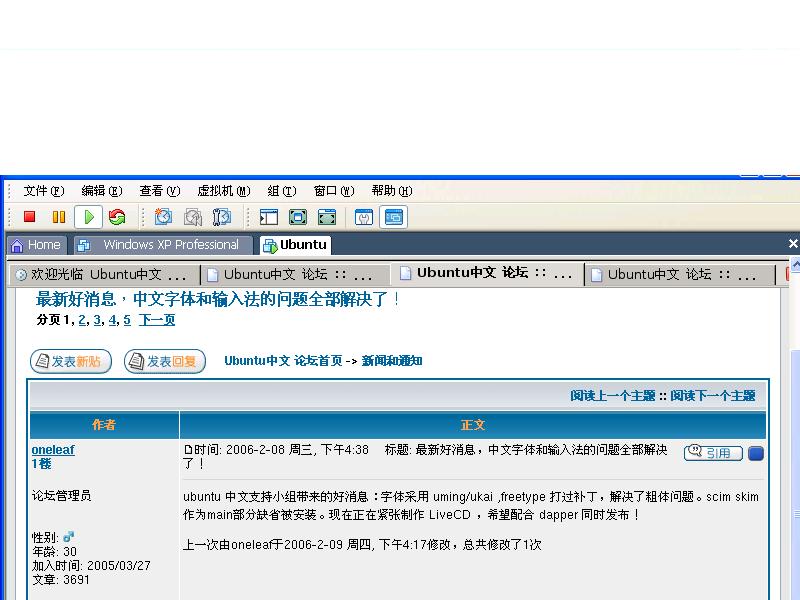Open the 虚拟机(M) menu
Viewport: 800px width, 600px height.
tap(223, 191)
